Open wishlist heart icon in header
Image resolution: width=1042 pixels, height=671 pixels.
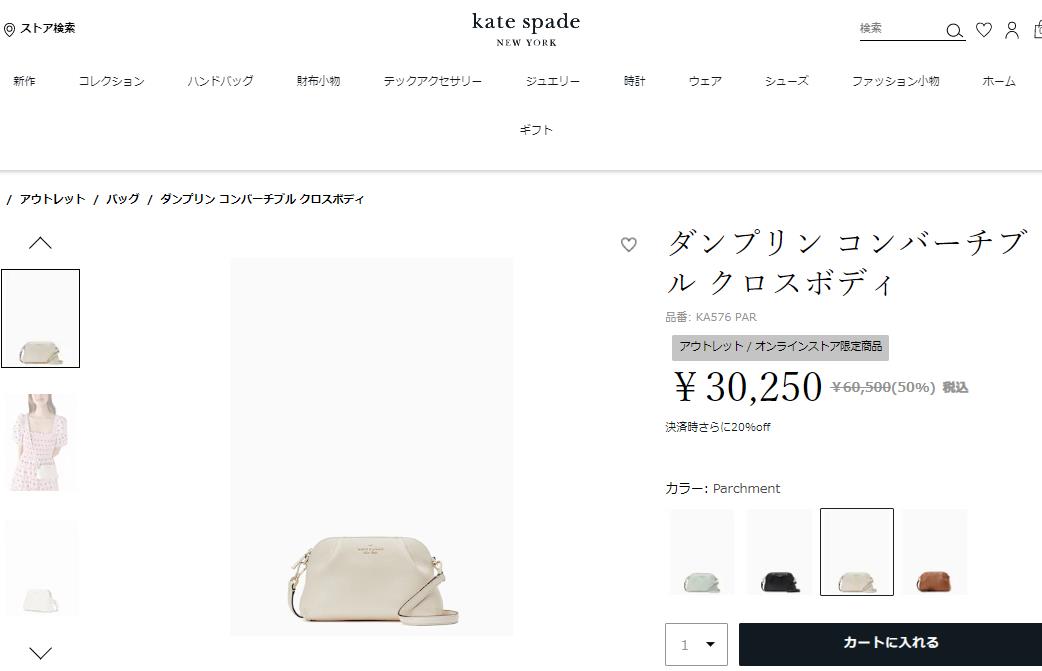984,30
